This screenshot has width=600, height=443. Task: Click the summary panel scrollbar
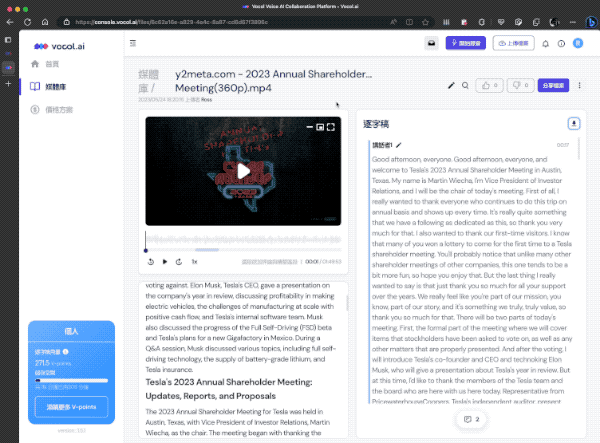[347, 302]
